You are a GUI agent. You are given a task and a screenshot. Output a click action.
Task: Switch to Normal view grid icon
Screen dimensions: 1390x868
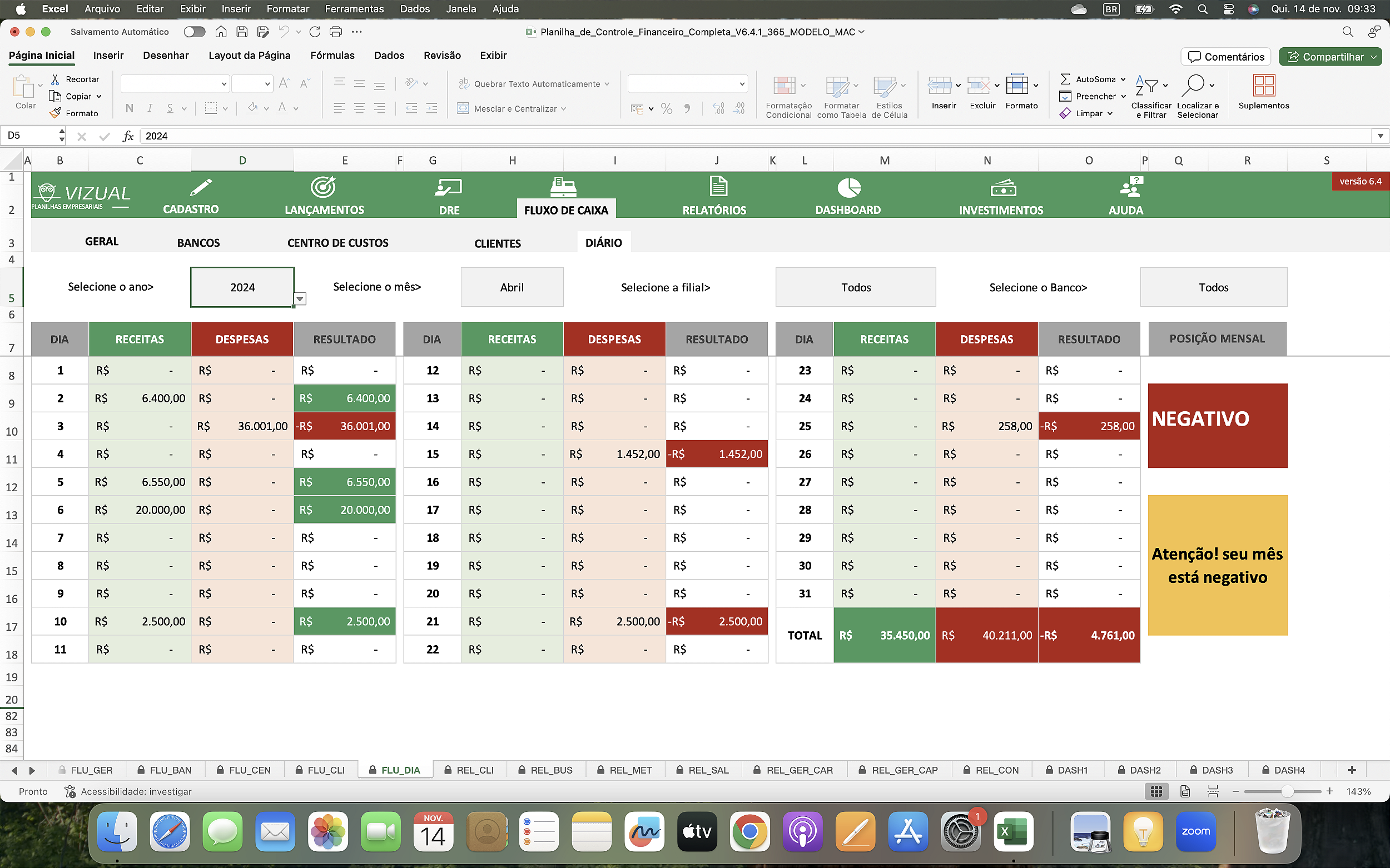tap(1156, 791)
